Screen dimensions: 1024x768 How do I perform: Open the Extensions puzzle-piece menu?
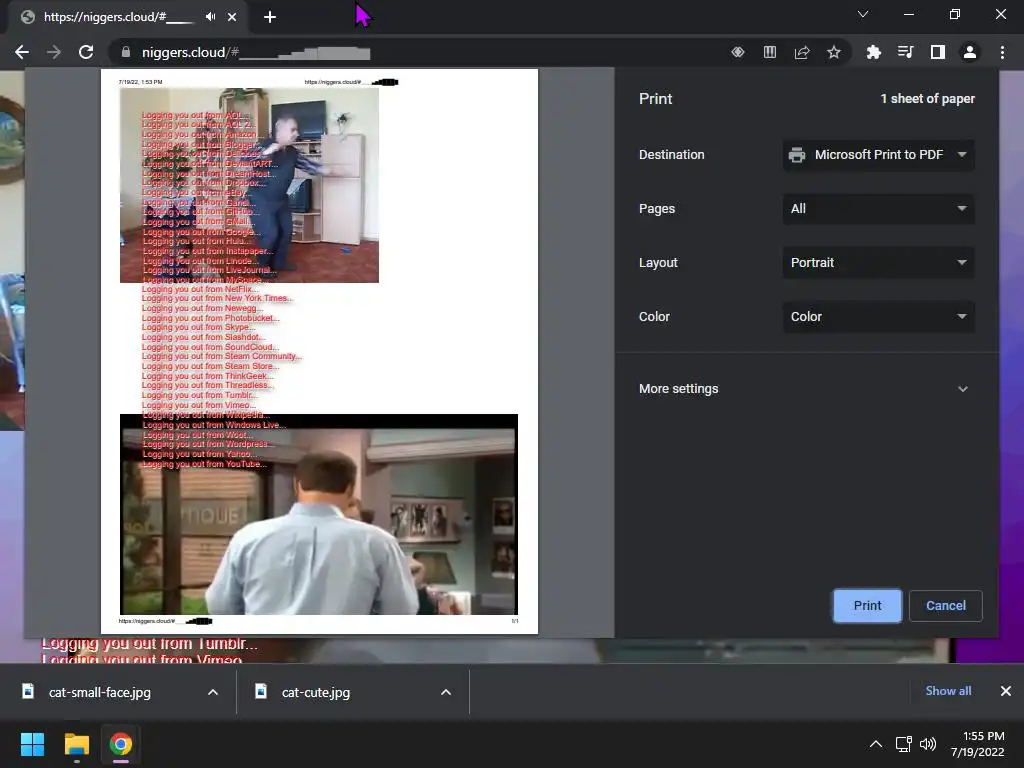(873, 52)
